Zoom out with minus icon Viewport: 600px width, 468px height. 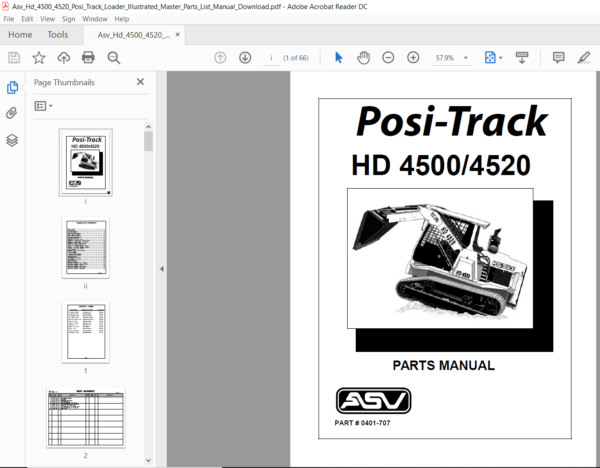point(388,58)
